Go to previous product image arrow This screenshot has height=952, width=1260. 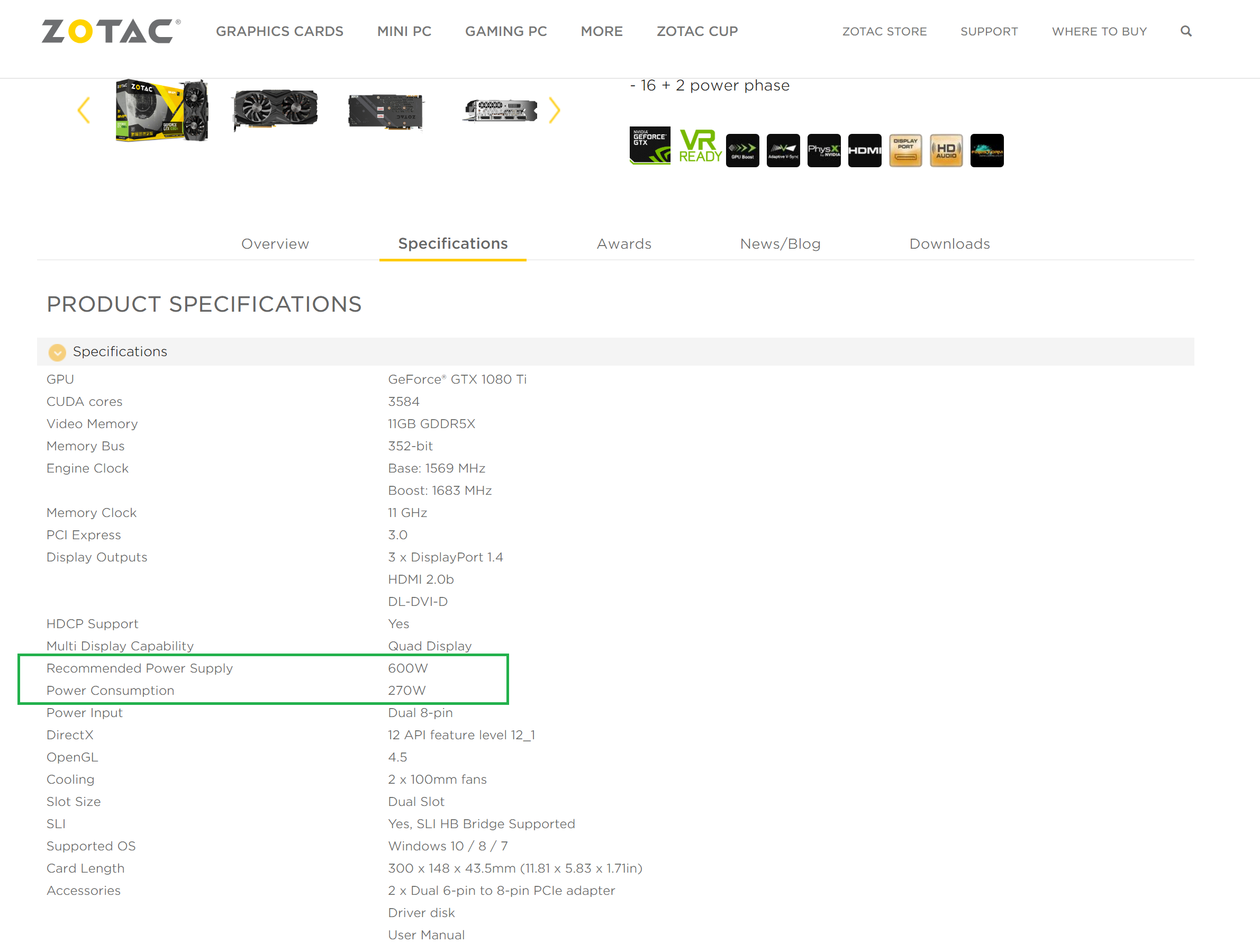pyautogui.click(x=84, y=111)
